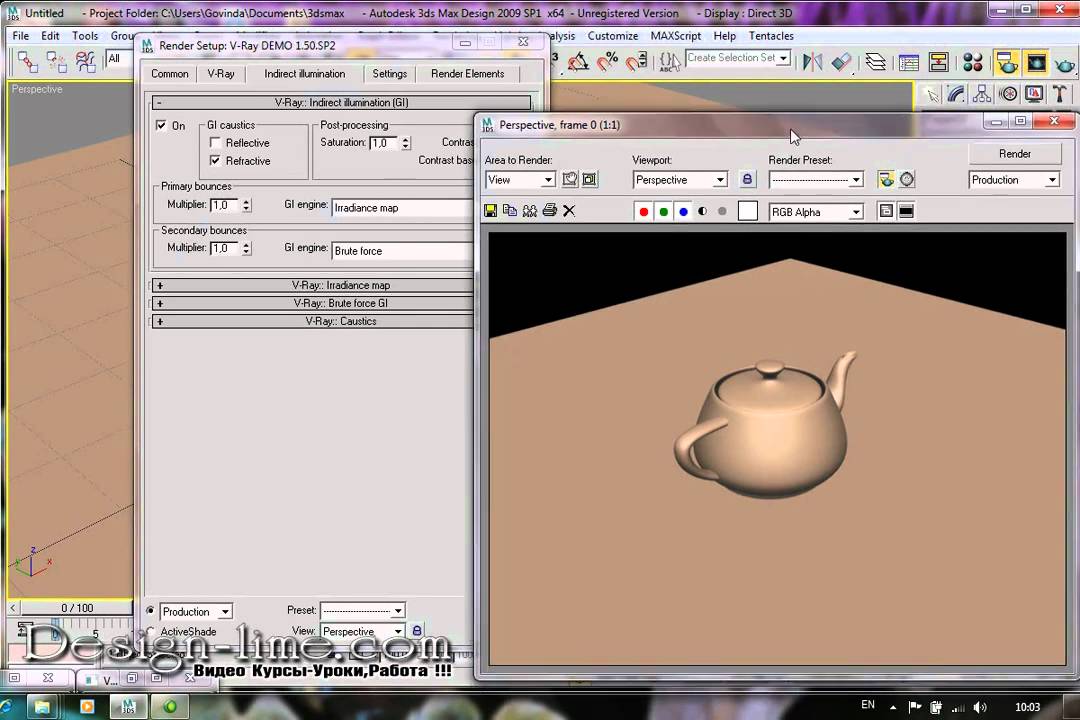1080x720 pixels.
Task: Open secondary GI engine Brute force dropdown
Action: (x=403, y=251)
